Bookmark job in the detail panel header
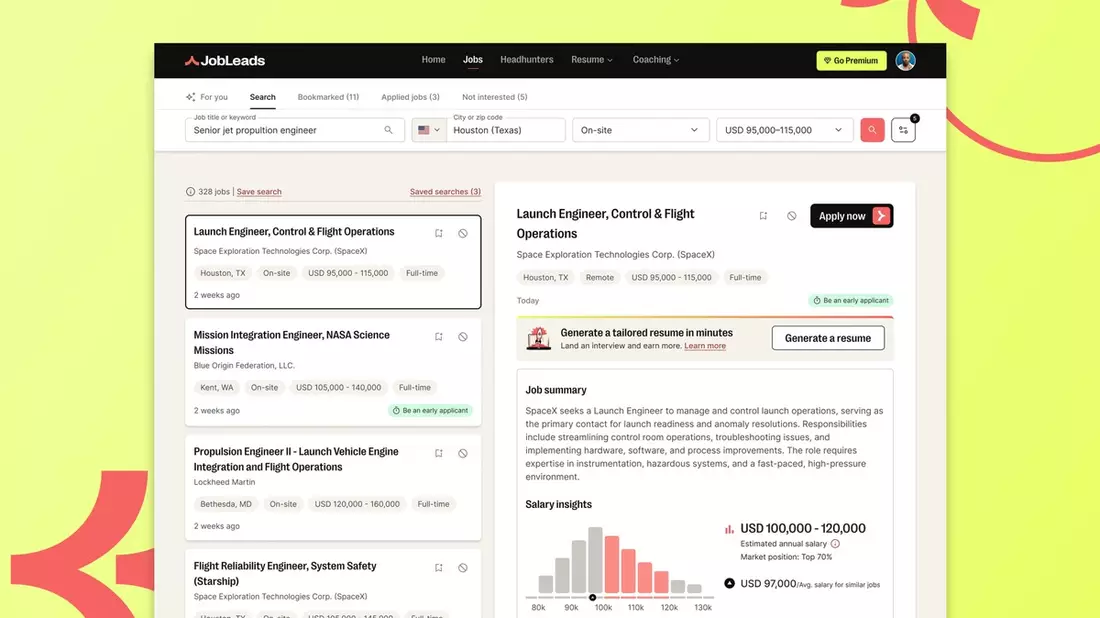Image resolution: width=1100 pixels, height=618 pixels. click(x=763, y=216)
